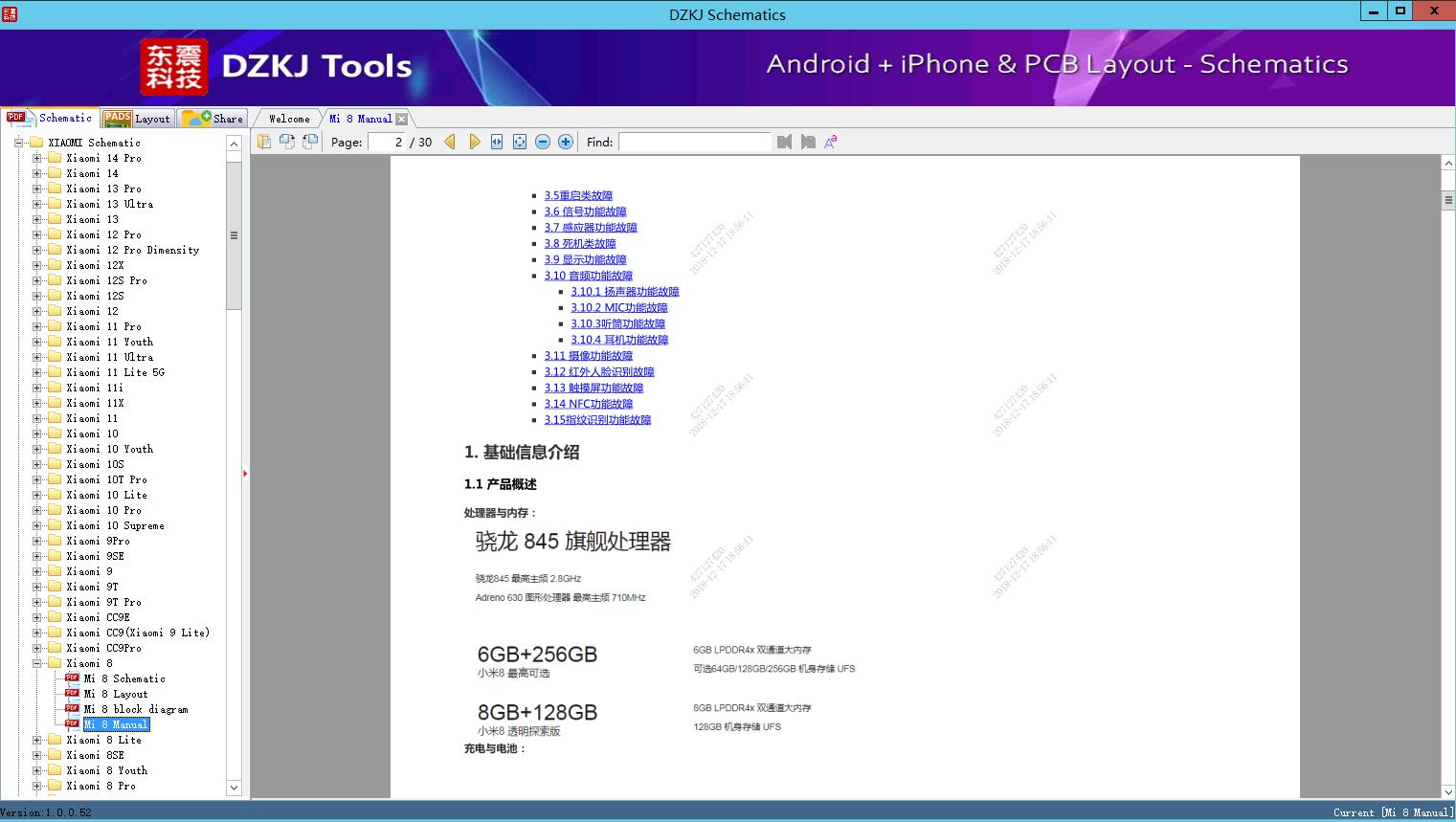
Task: Expand the Xiaomi 11 Lite 5G folder
Action: [x=36, y=372]
